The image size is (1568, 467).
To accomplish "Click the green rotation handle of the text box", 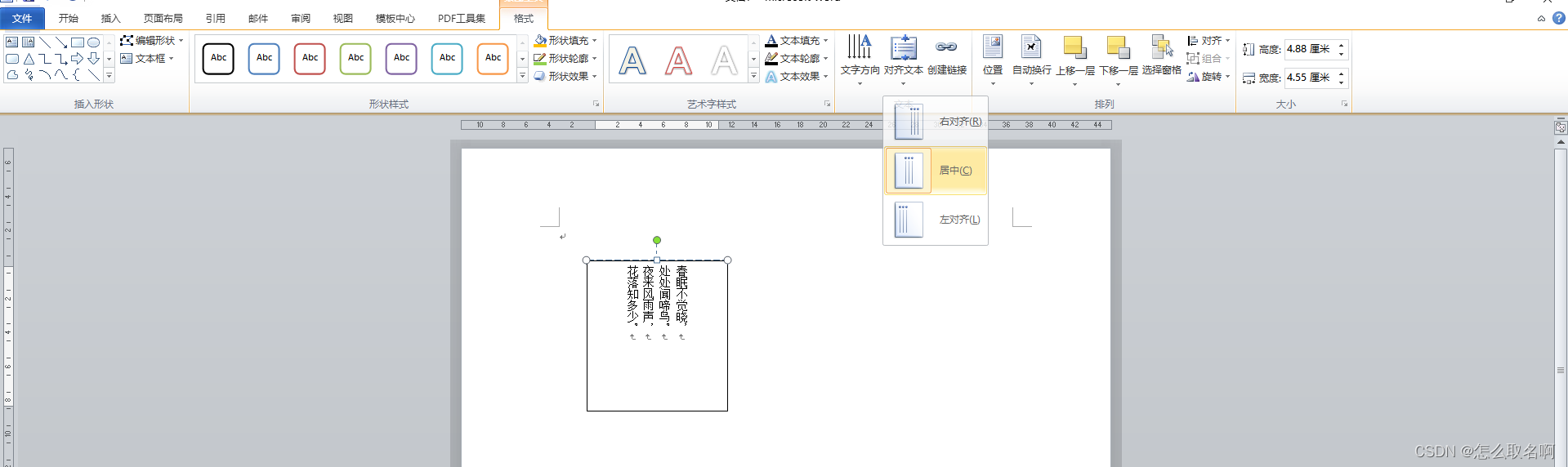I will [657, 240].
